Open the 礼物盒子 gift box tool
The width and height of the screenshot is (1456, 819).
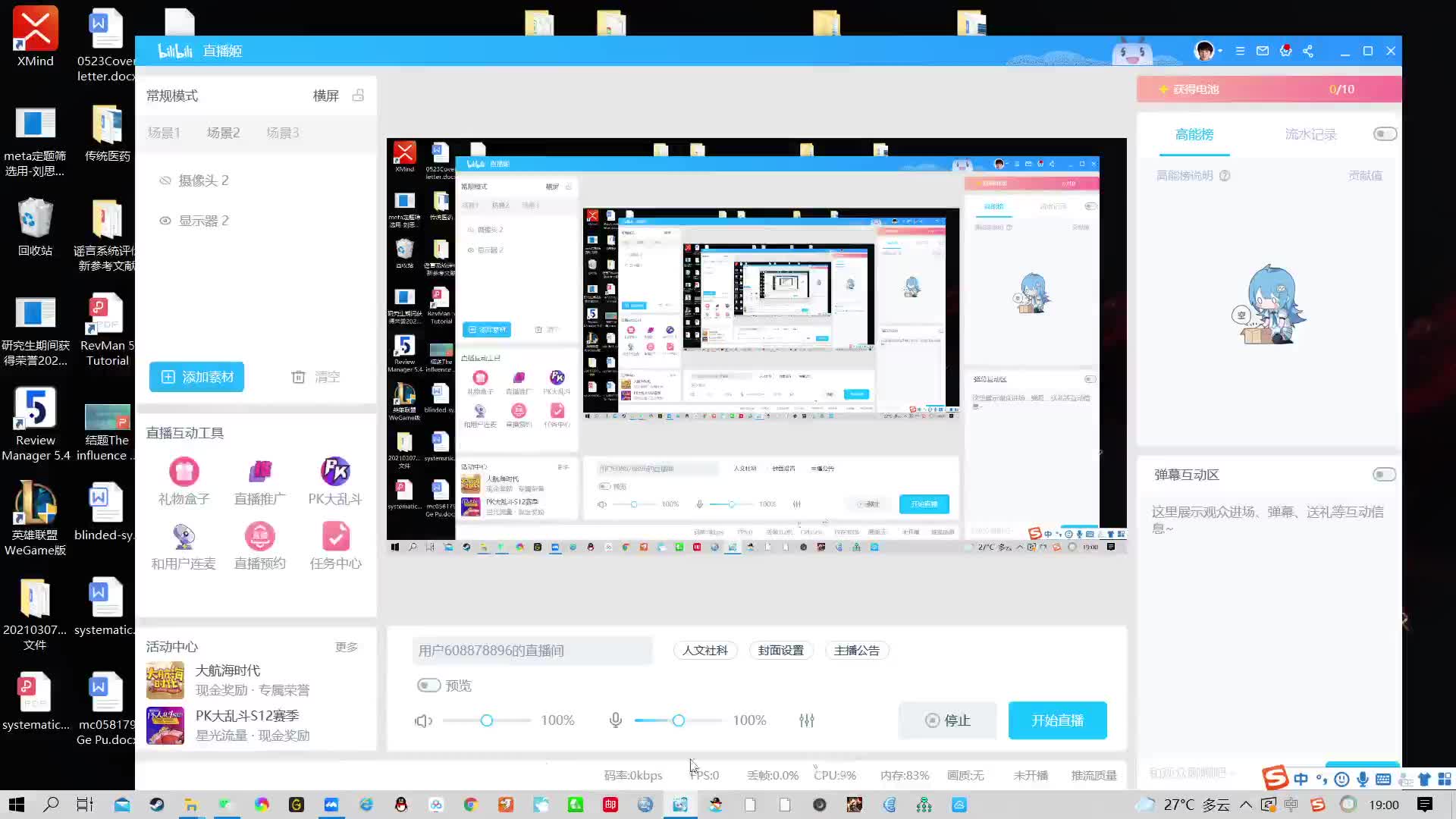(x=184, y=481)
